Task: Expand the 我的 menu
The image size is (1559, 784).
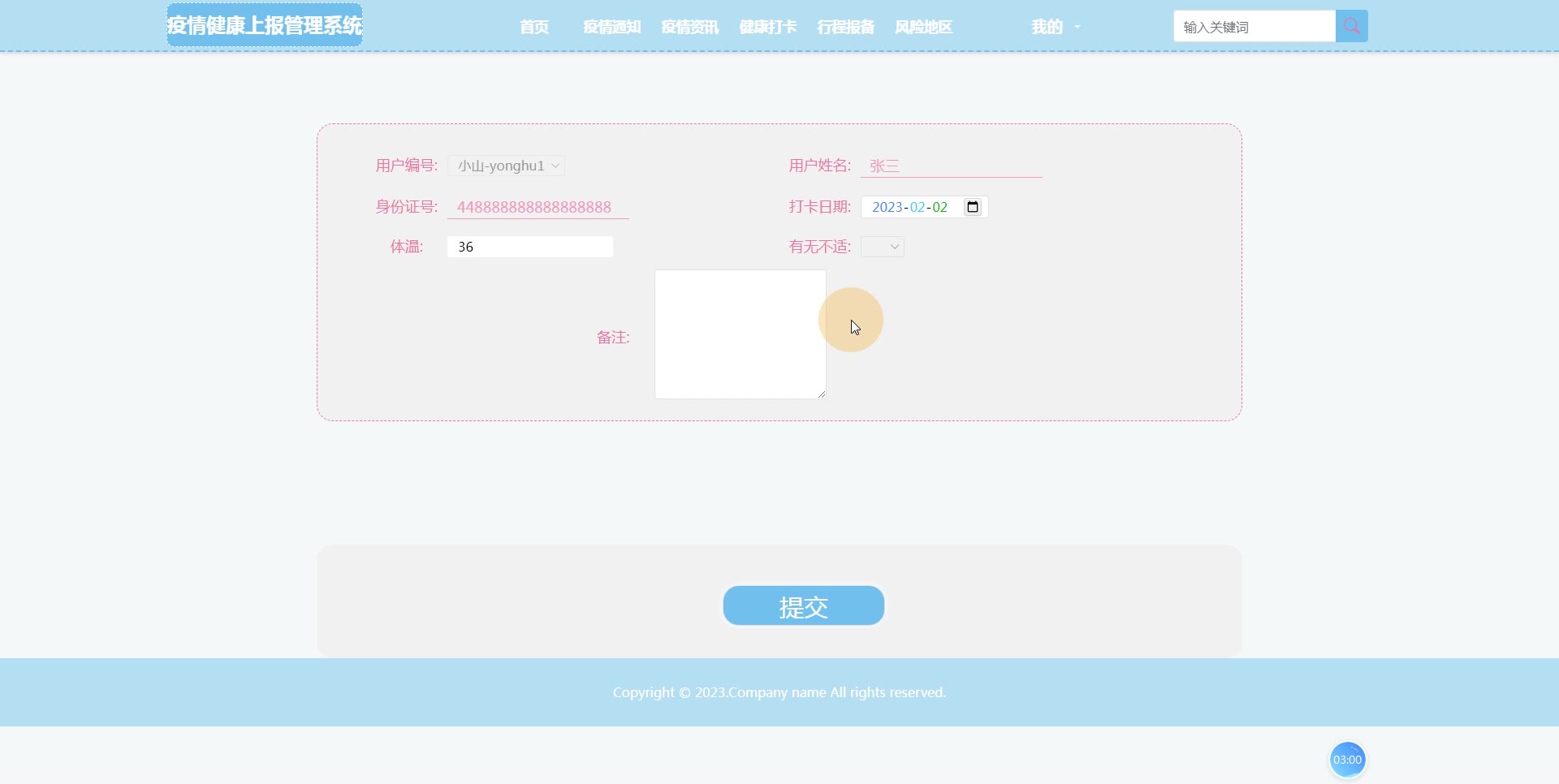Action: pyautogui.click(x=1056, y=27)
